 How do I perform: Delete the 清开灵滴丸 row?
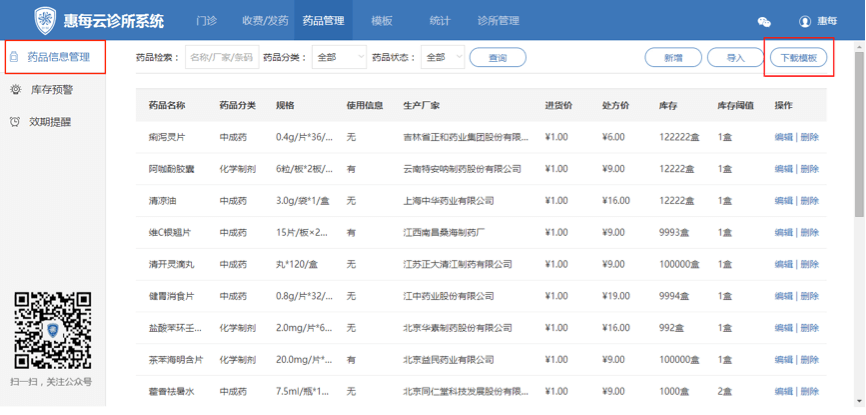pos(810,264)
